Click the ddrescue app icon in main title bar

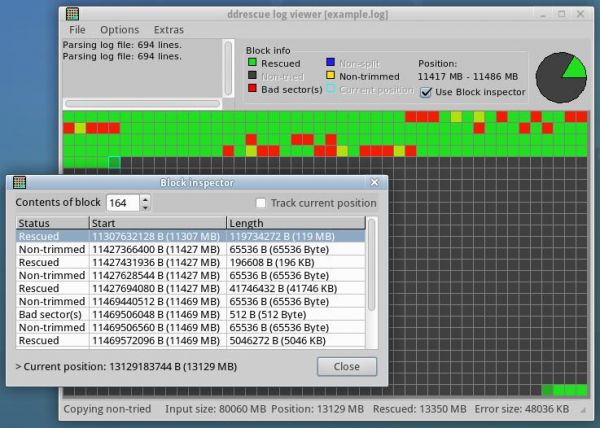(x=72, y=13)
